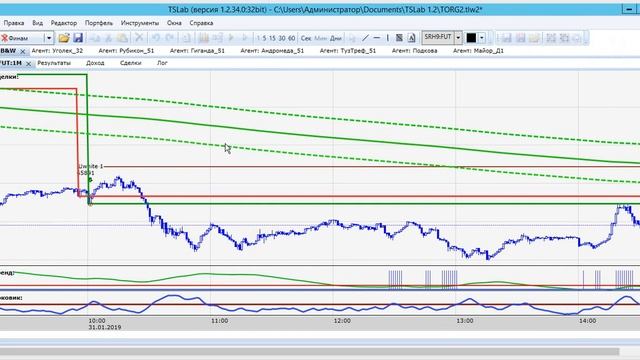640x360 pixels.
Task: Click the chart bars toolbar icon
Action: click(204, 38)
